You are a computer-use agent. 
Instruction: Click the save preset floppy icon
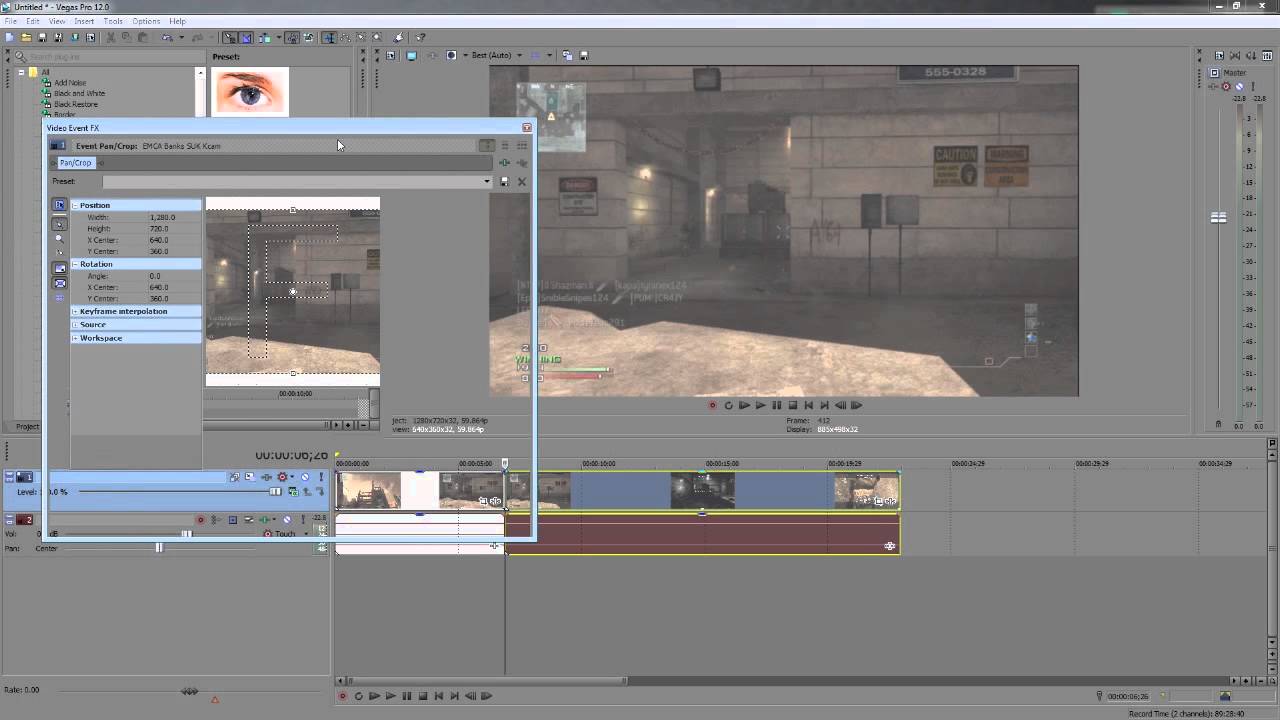coord(504,181)
